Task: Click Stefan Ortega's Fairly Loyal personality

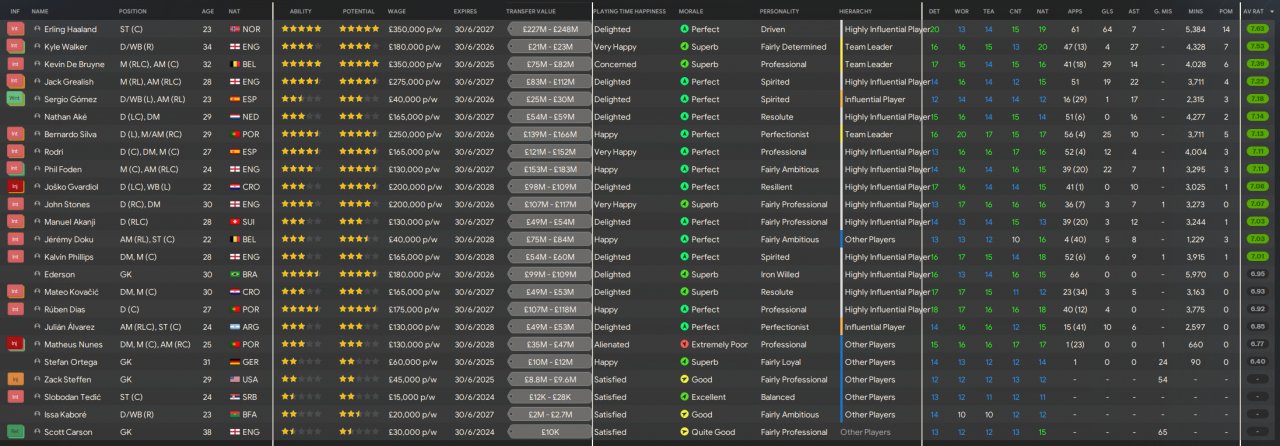Action: click(783, 362)
